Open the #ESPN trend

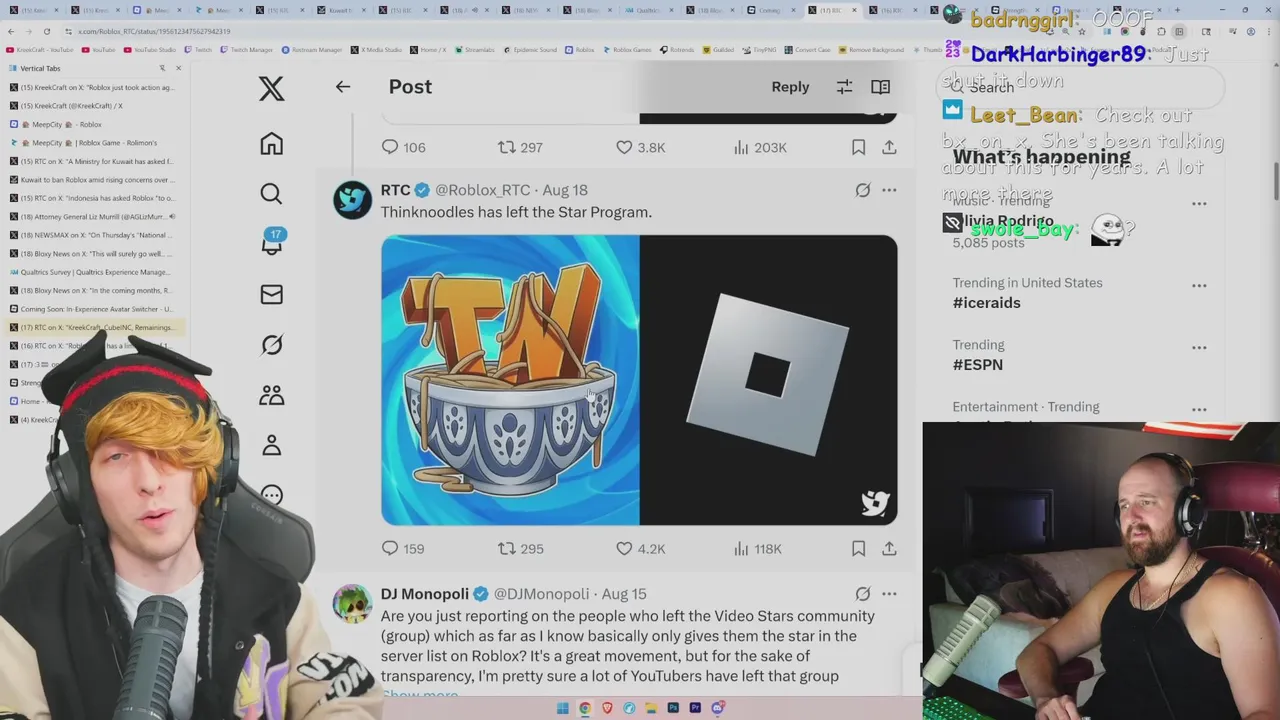point(978,365)
